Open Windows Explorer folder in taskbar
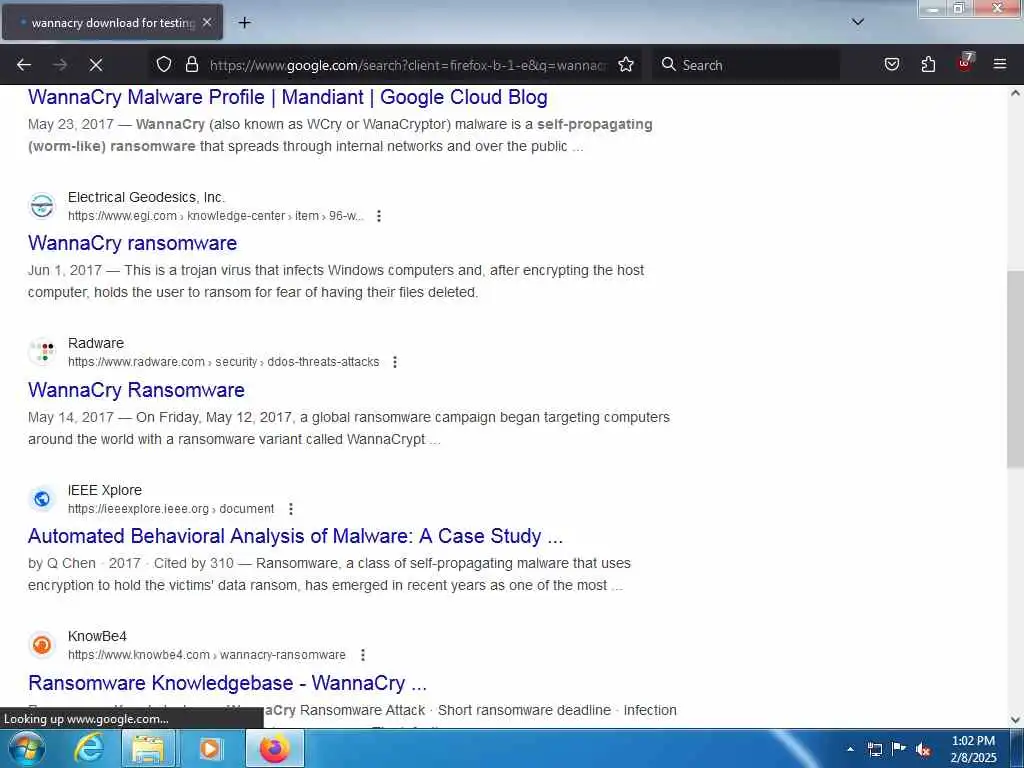The height and width of the screenshot is (768, 1024). click(148, 748)
